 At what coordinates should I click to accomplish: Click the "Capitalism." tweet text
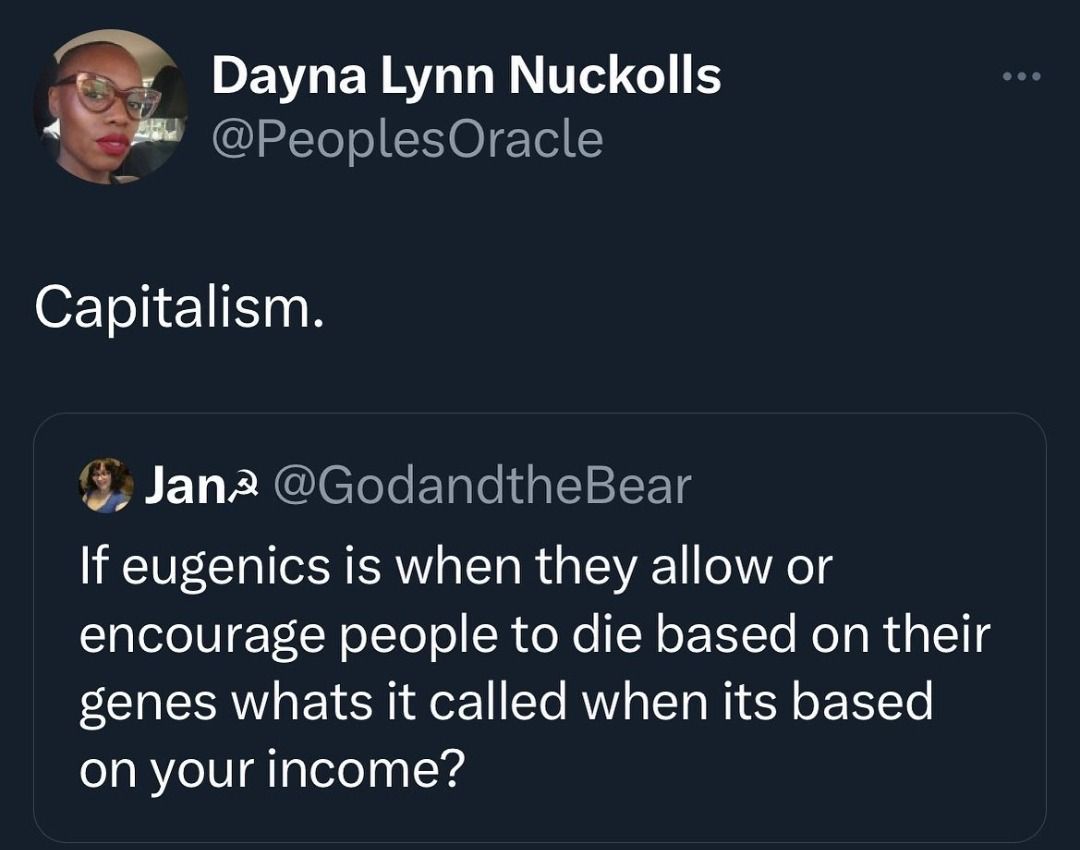tap(180, 309)
